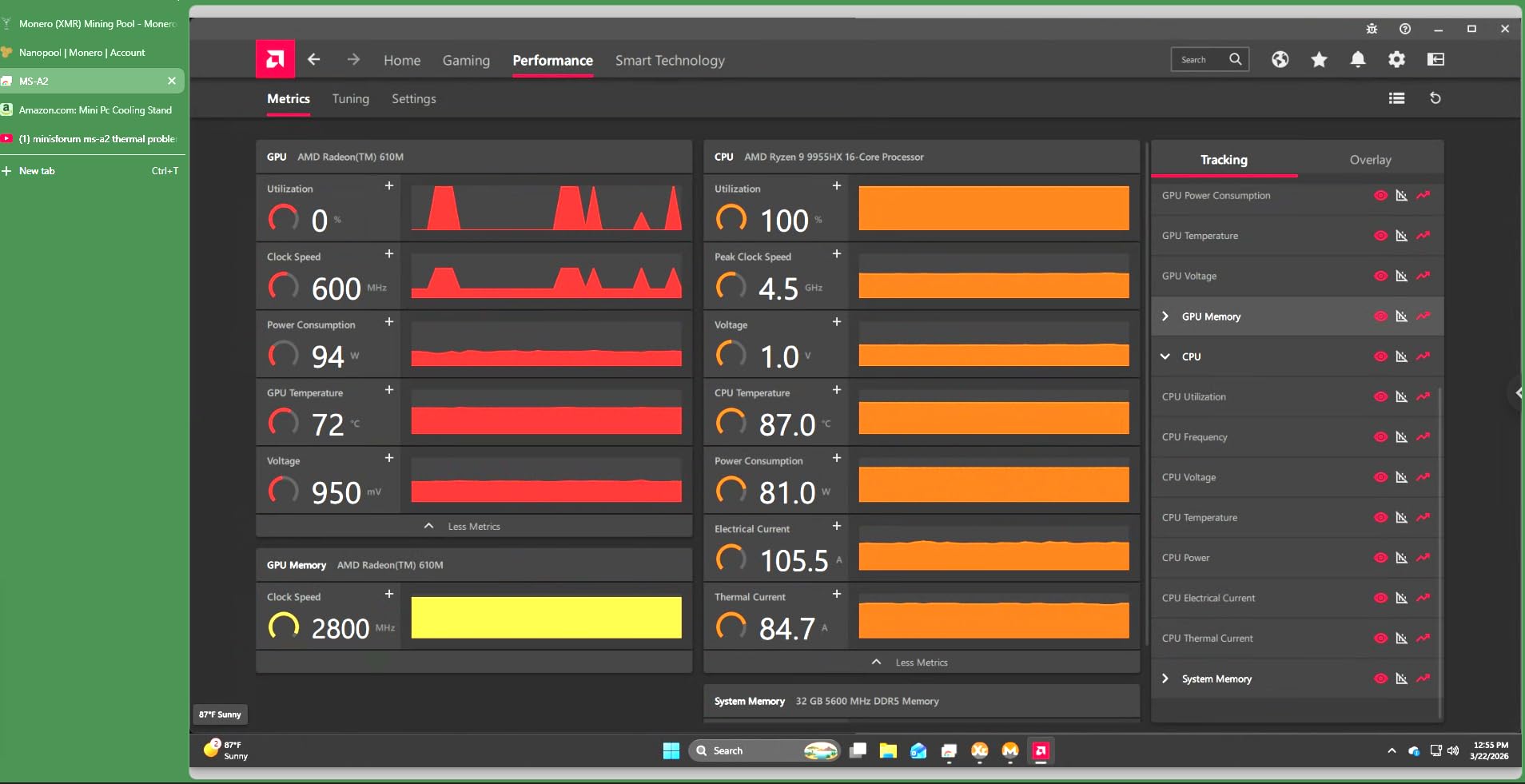This screenshot has height=784, width=1525.
Task: Open the bug report tool icon
Action: click(1372, 29)
